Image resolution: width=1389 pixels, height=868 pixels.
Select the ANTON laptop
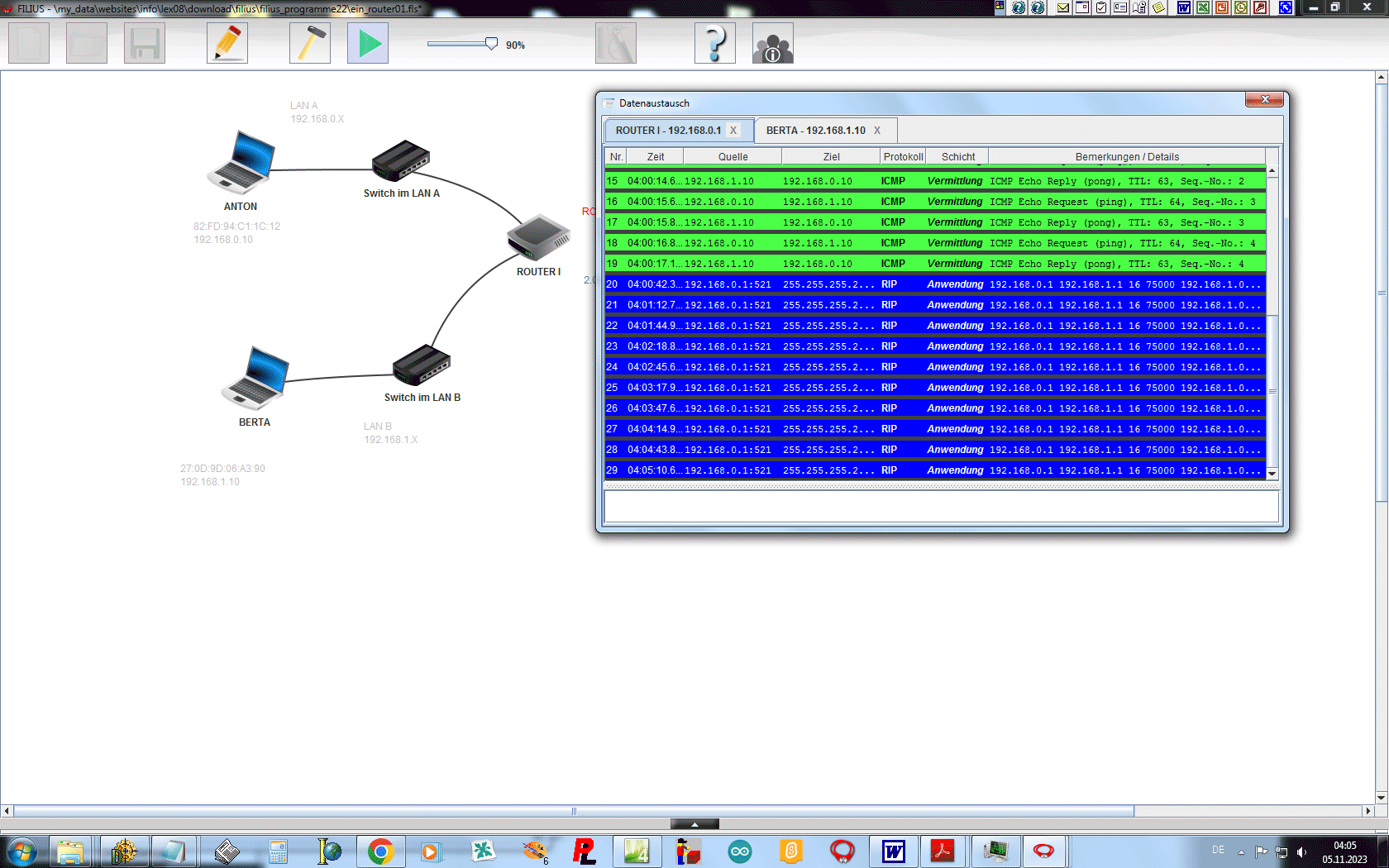tap(241, 162)
